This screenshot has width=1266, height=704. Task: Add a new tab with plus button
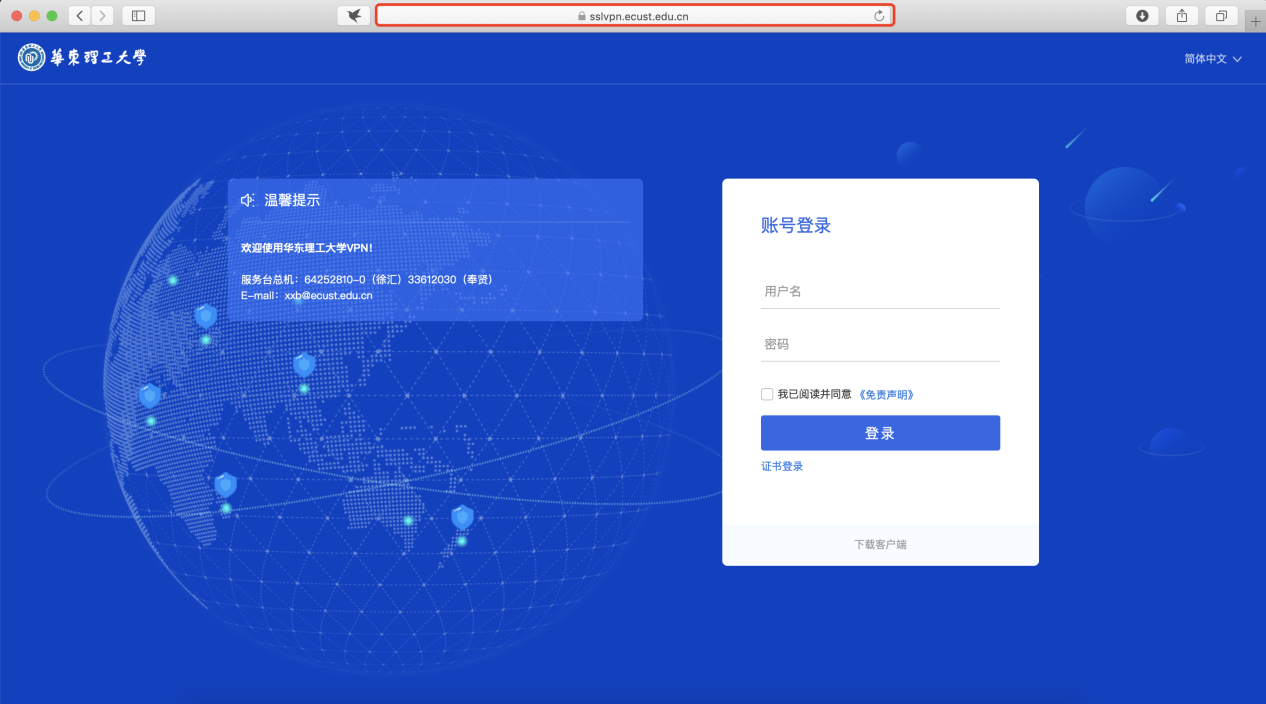(x=1255, y=21)
